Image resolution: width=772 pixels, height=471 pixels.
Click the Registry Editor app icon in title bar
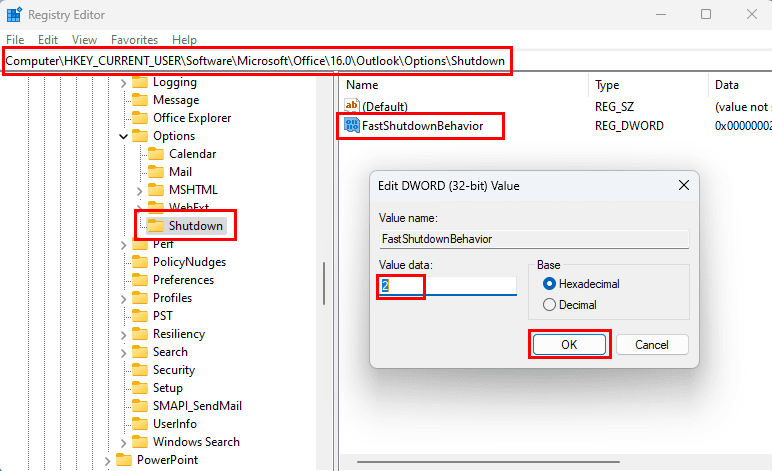tap(15, 15)
